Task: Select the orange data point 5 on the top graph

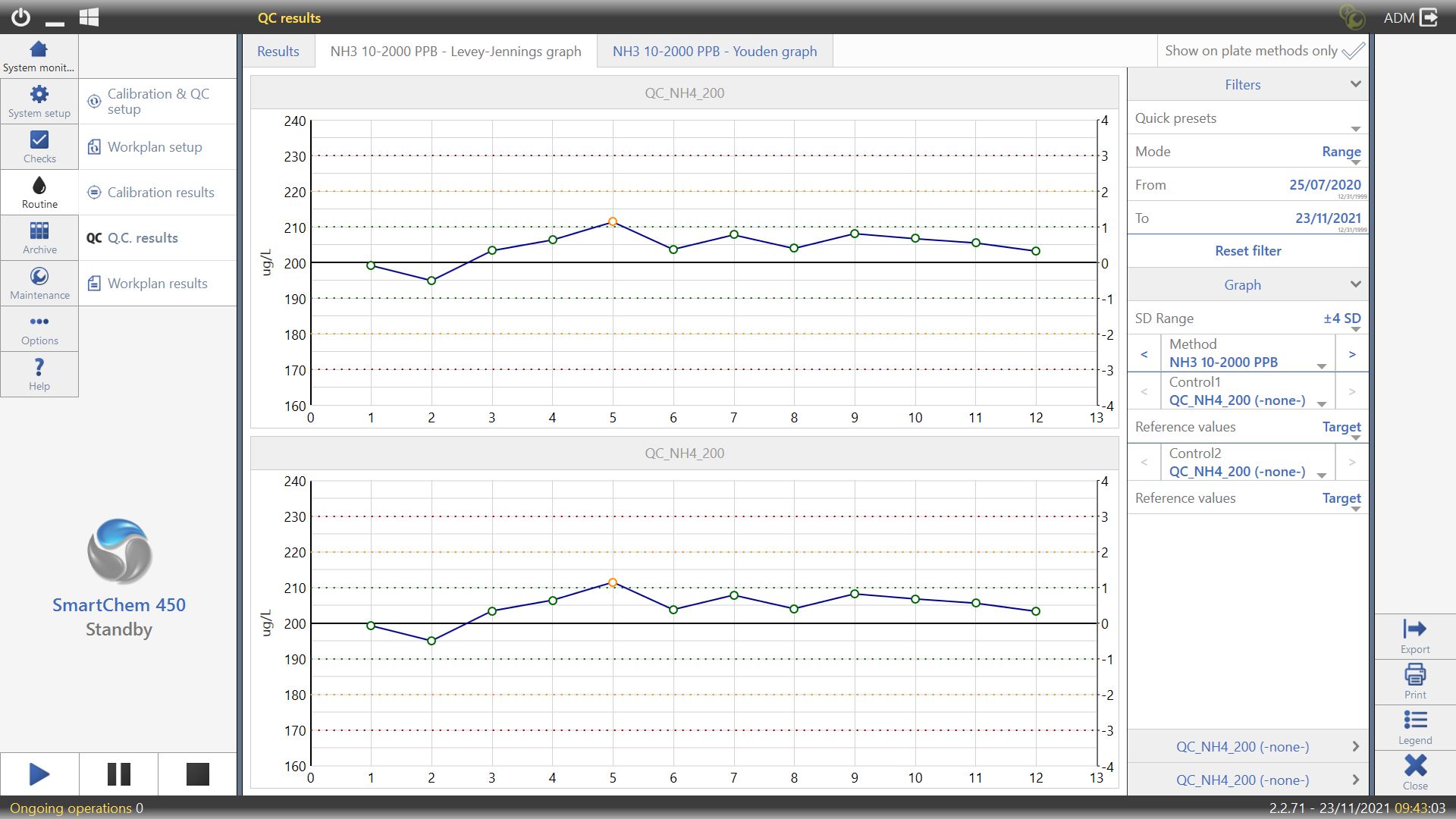Action: pos(613,222)
